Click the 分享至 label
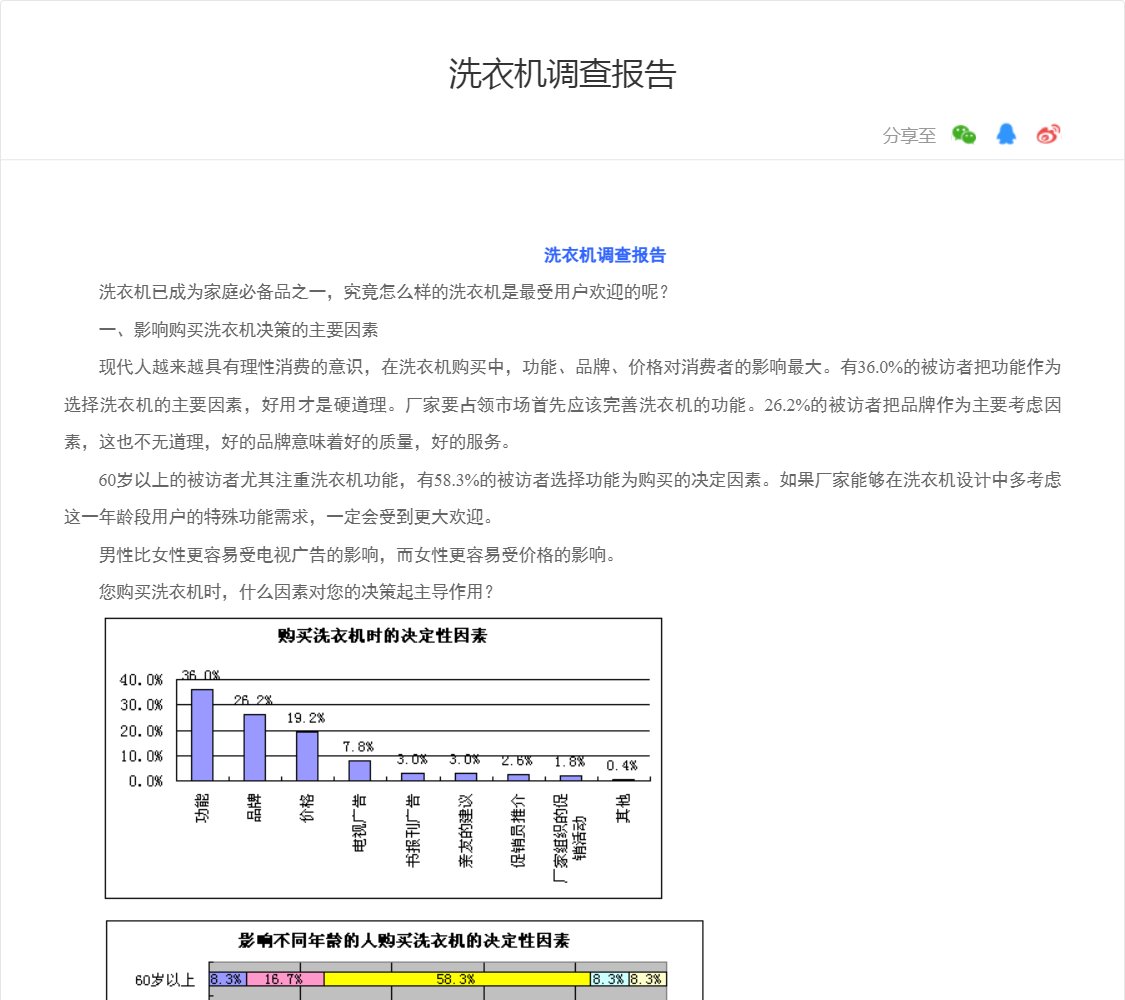The width and height of the screenshot is (1125, 1000). pos(909,136)
